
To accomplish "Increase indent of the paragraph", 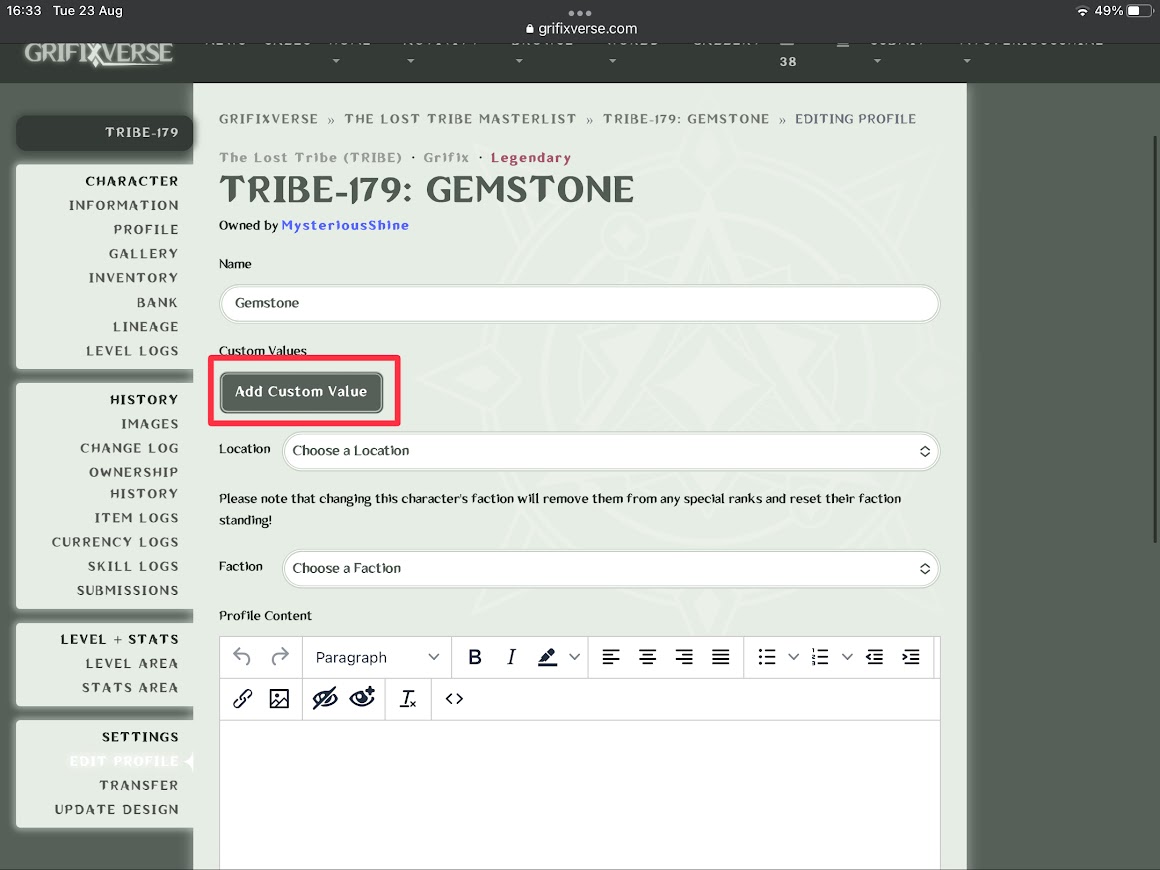I will [x=911, y=657].
